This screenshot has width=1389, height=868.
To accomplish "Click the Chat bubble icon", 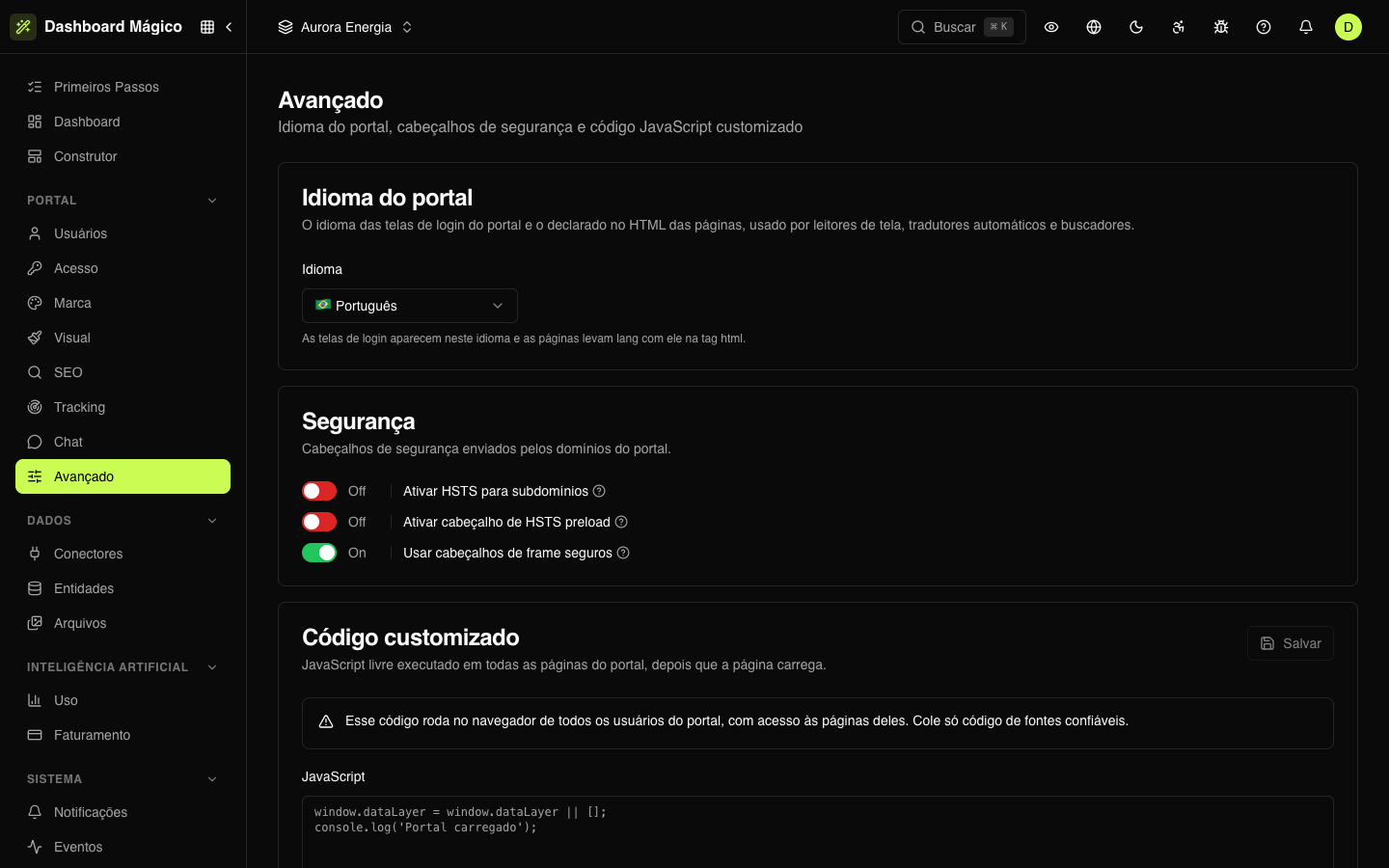I will (35, 442).
